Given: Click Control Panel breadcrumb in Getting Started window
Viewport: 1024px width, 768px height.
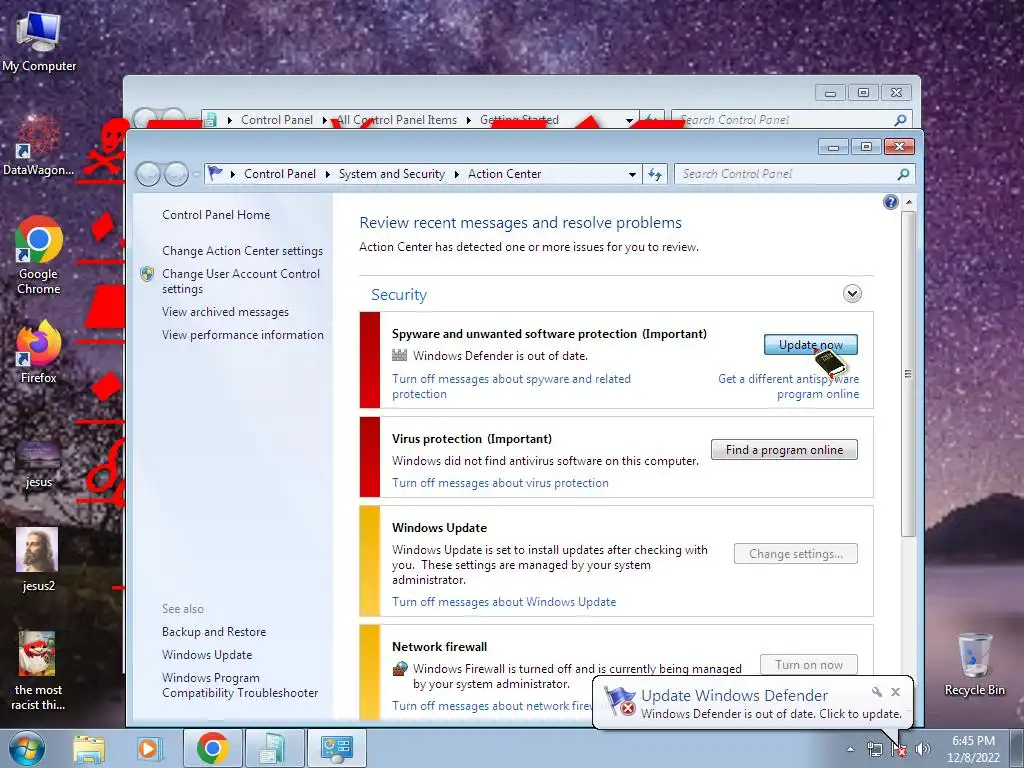Looking at the screenshot, I should pyautogui.click(x=277, y=120).
